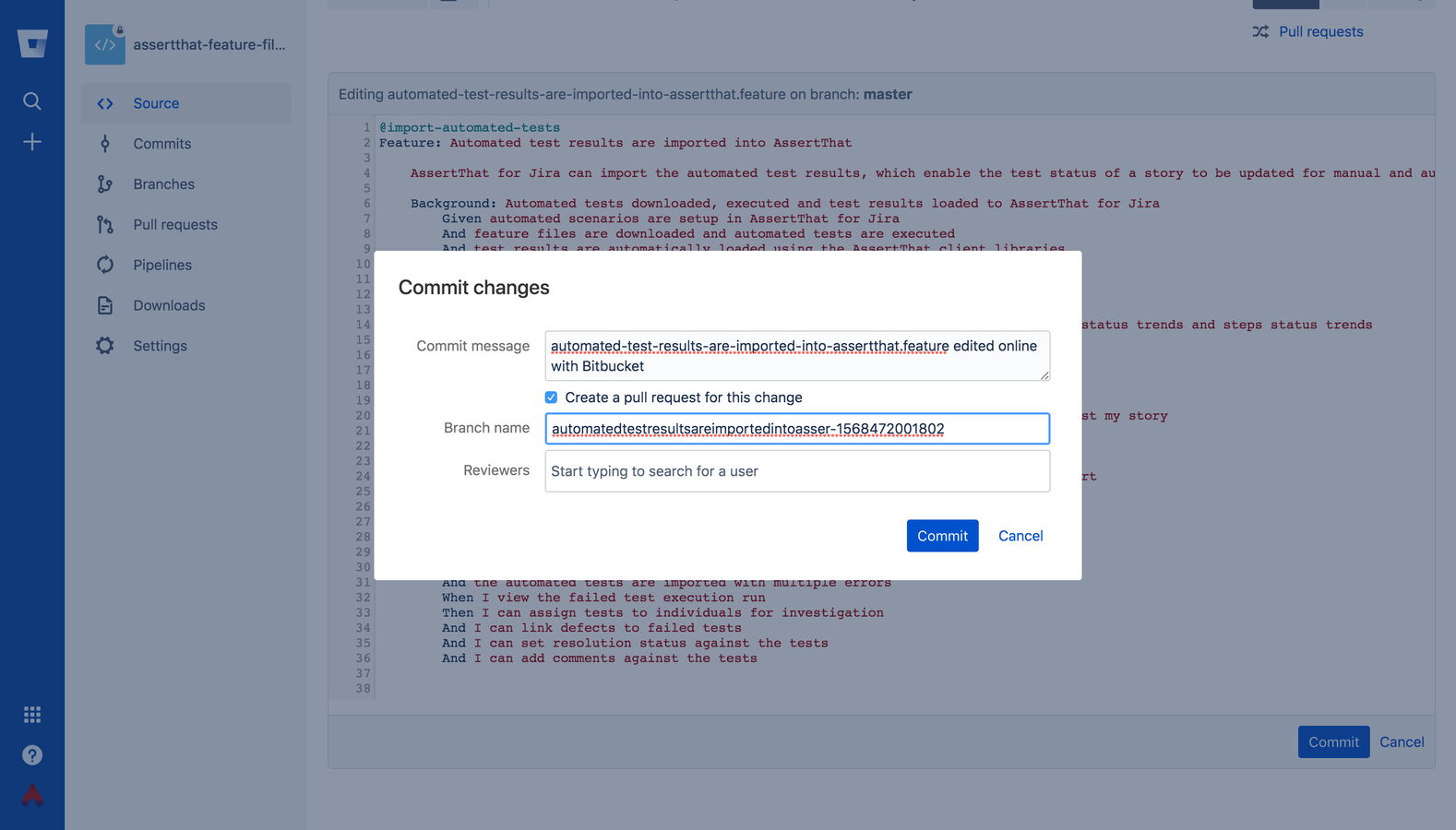This screenshot has width=1456, height=830.
Task: Click the editor's bottom Cancel link
Action: 1402,742
